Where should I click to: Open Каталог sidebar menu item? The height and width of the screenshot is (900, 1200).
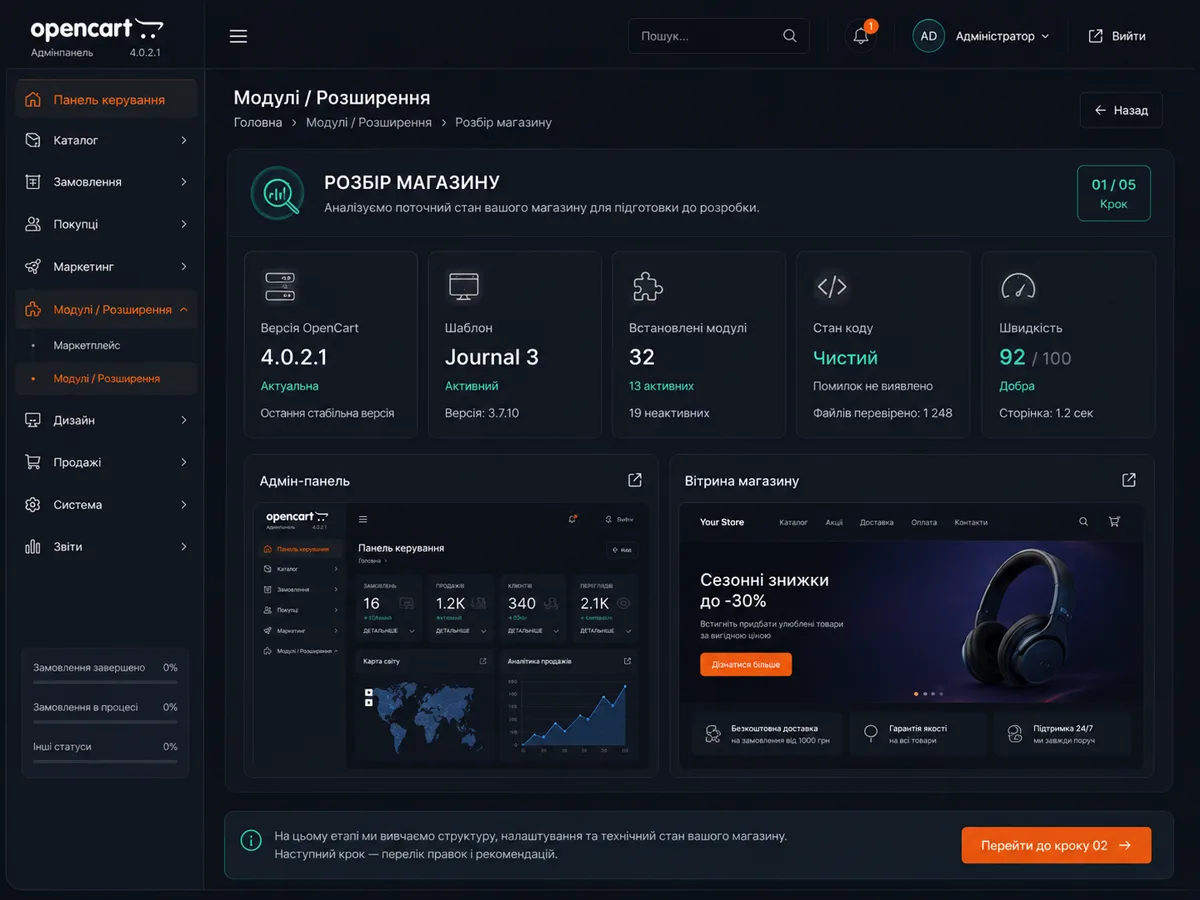[106, 140]
